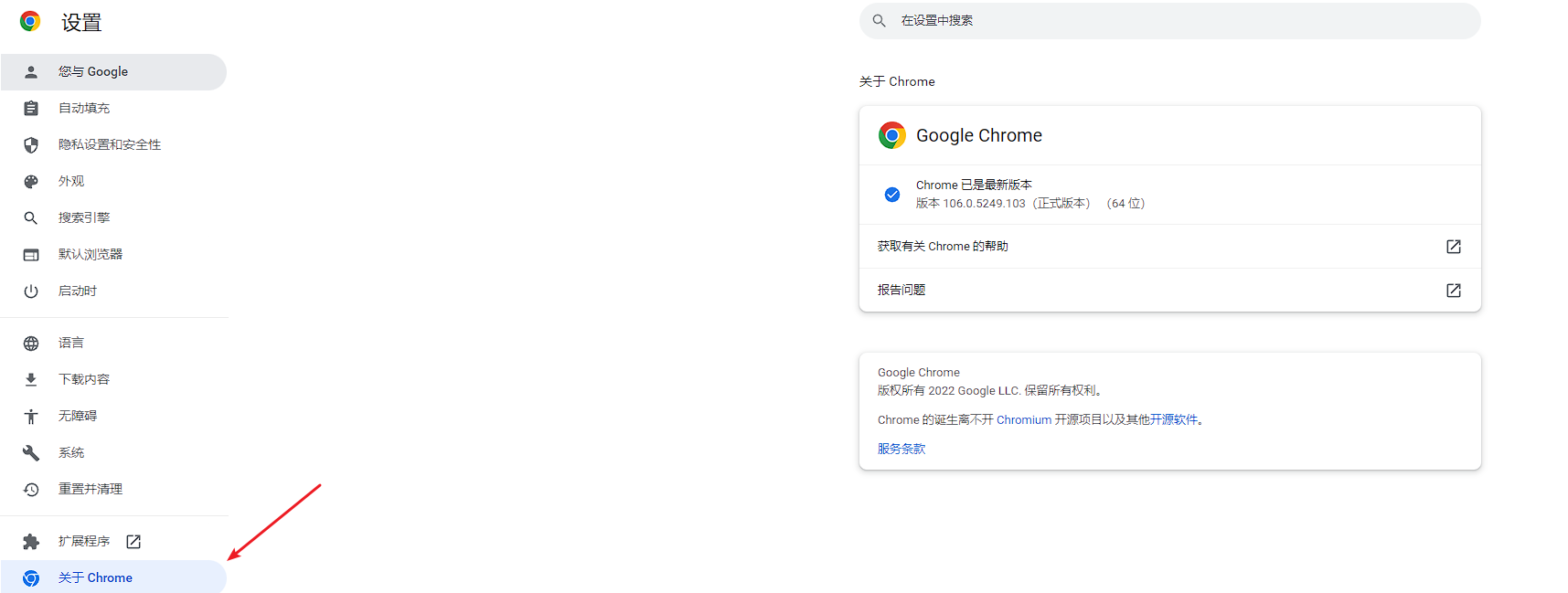Open the 报告问题 external link icon
Screen dimensions: 1568x593
pos(1453,290)
